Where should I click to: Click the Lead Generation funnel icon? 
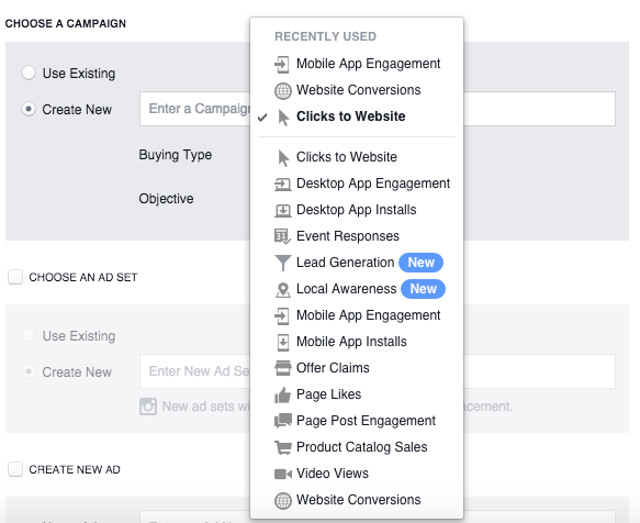point(281,263)
